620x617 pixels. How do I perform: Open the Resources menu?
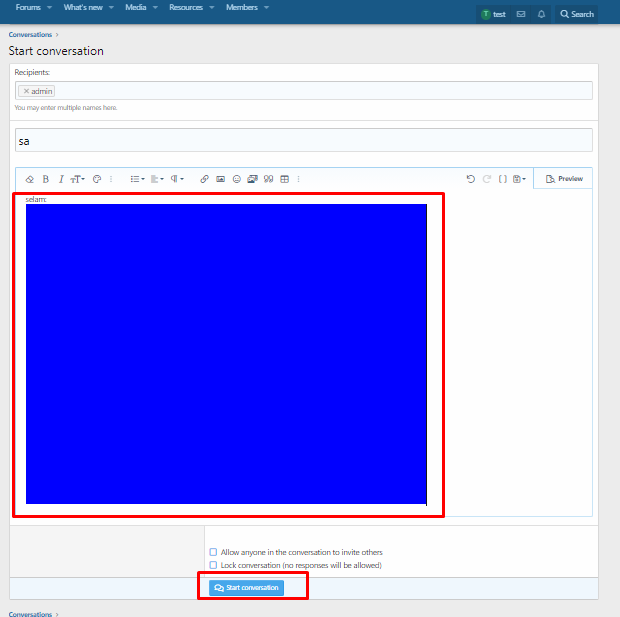[186, 7]
